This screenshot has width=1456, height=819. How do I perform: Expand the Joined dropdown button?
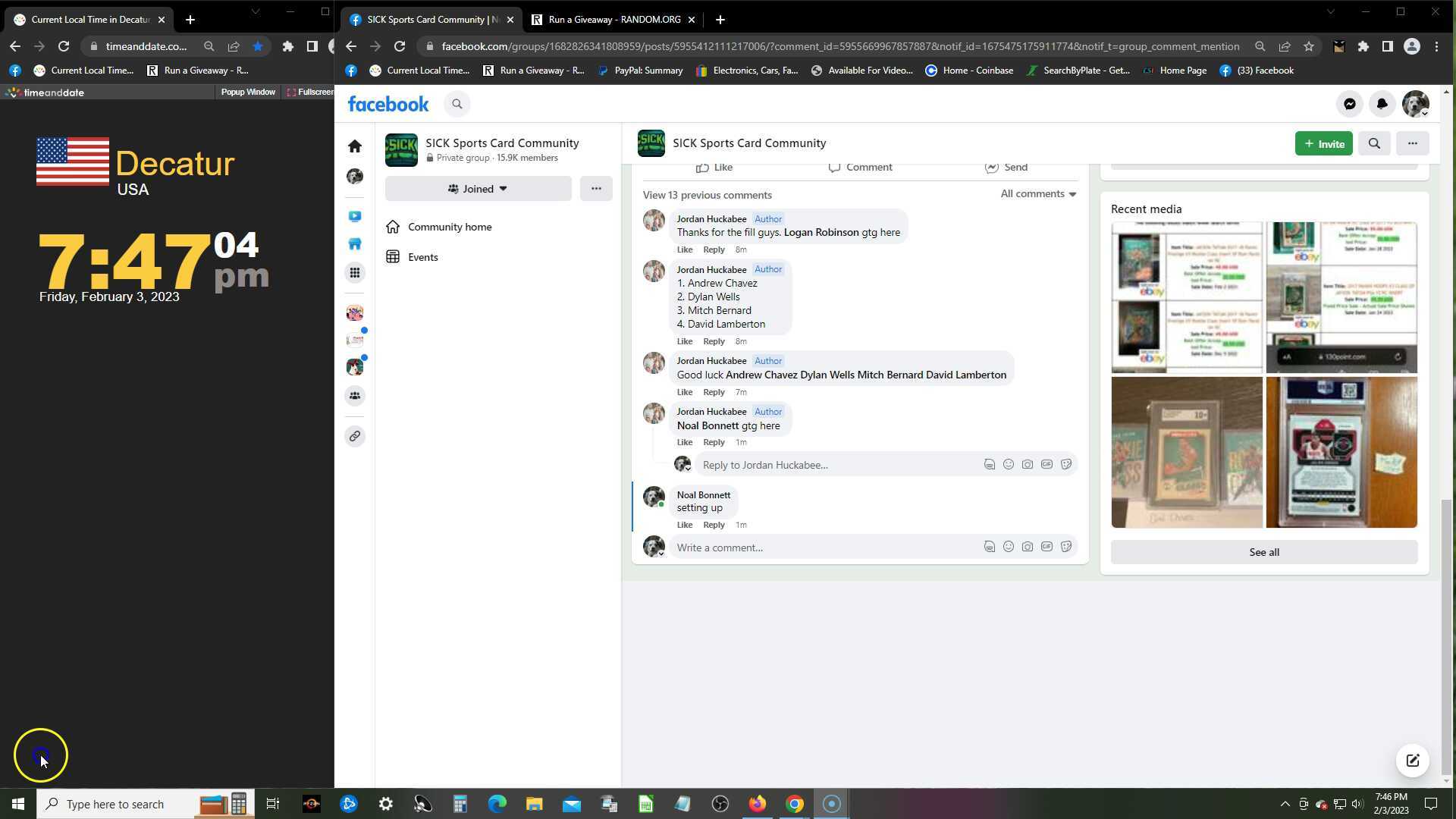pyautogui.click(x=478, y=189)
